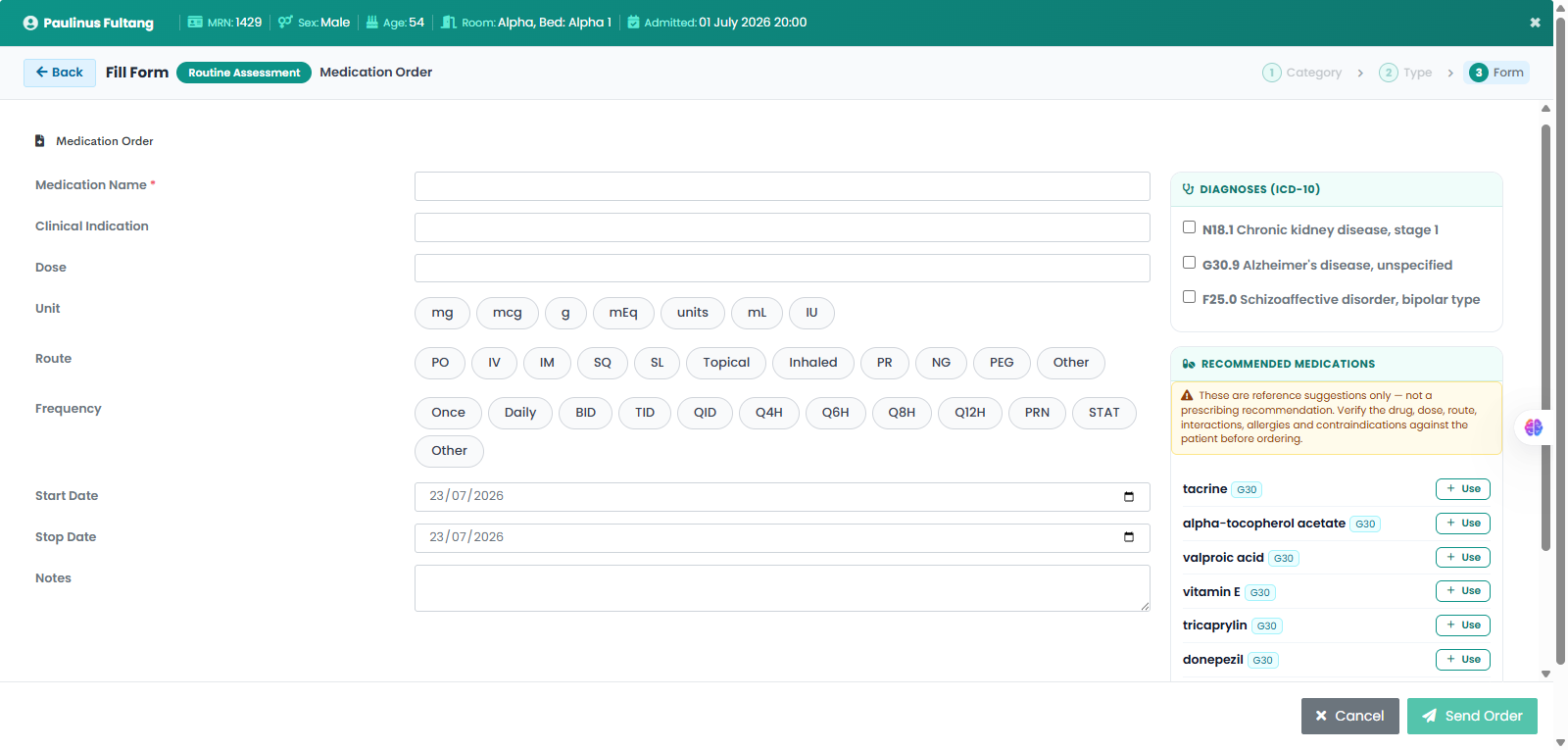Image resolution: width=1568 pixels, height=750 pixels.
Task: Click the Medication Order section document icon
Action: [x=40, y=141]
